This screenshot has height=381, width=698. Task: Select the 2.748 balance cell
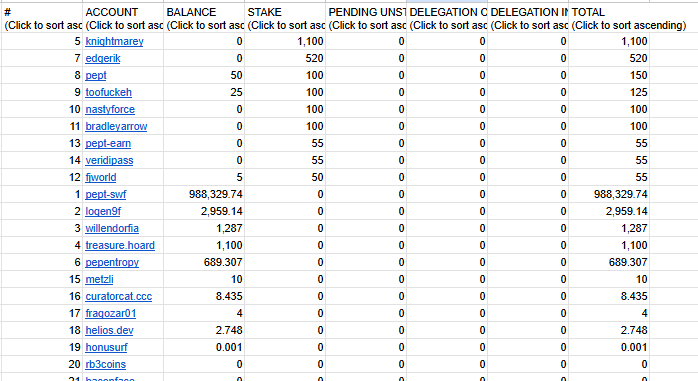[x=204, y=330]
